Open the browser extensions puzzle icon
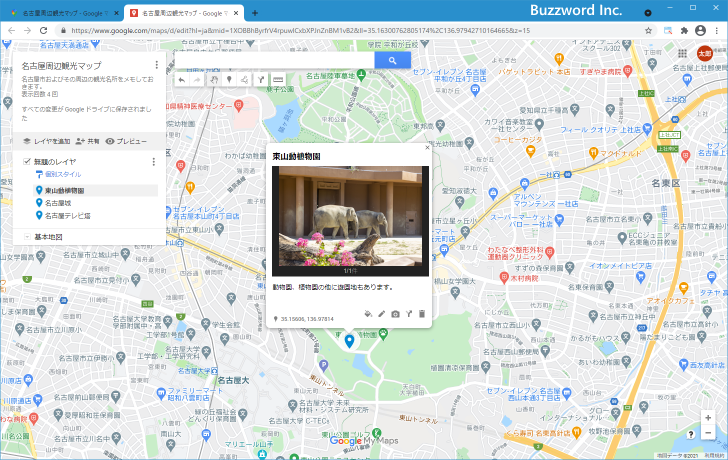 [x=684, y=31]
